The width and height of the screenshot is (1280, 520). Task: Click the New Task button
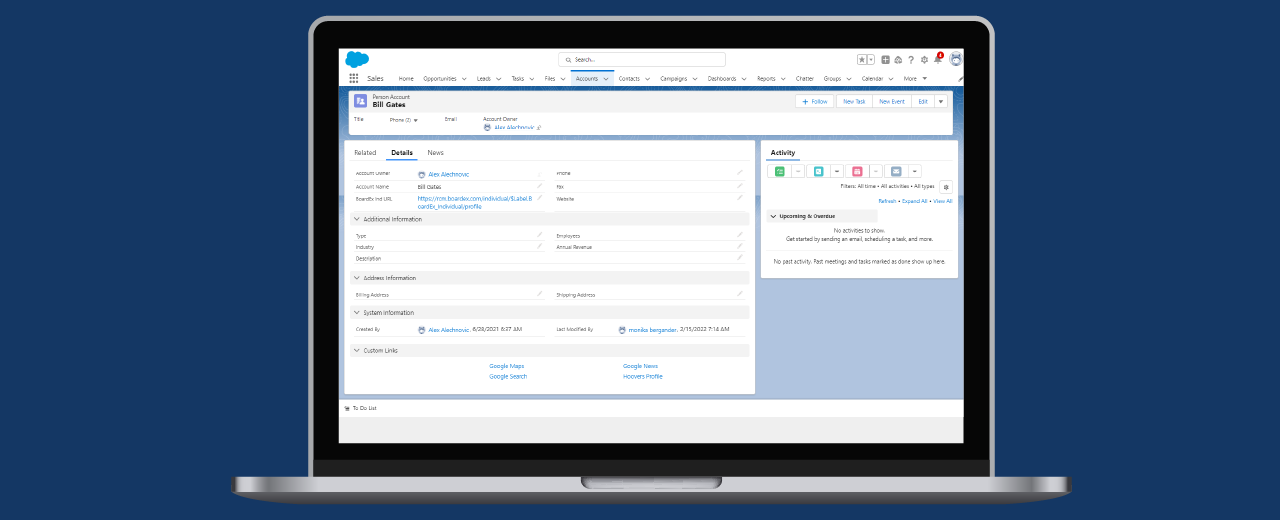[854, 101]
